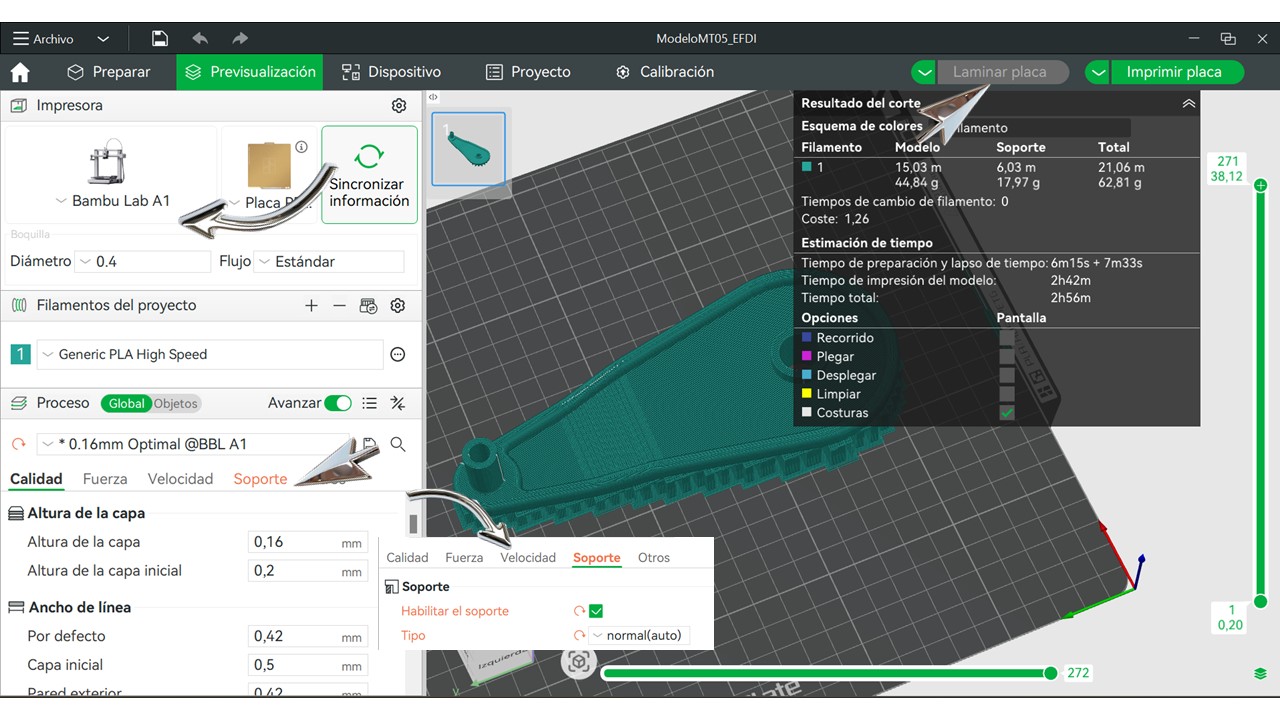Click the save project floppy disk icon
Screen dimensions: 1280x720
tap(159, 39)
